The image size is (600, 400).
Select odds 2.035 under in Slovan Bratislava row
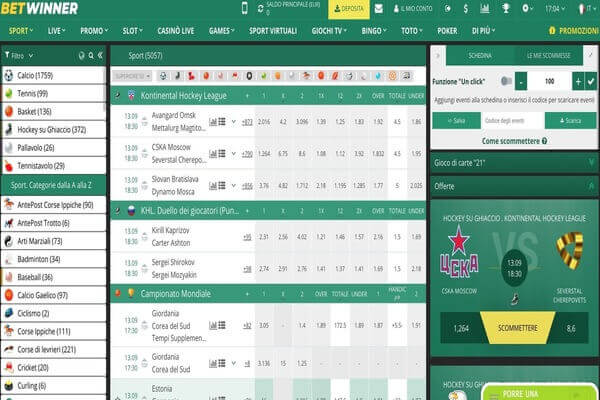click(x=416, y=186)
